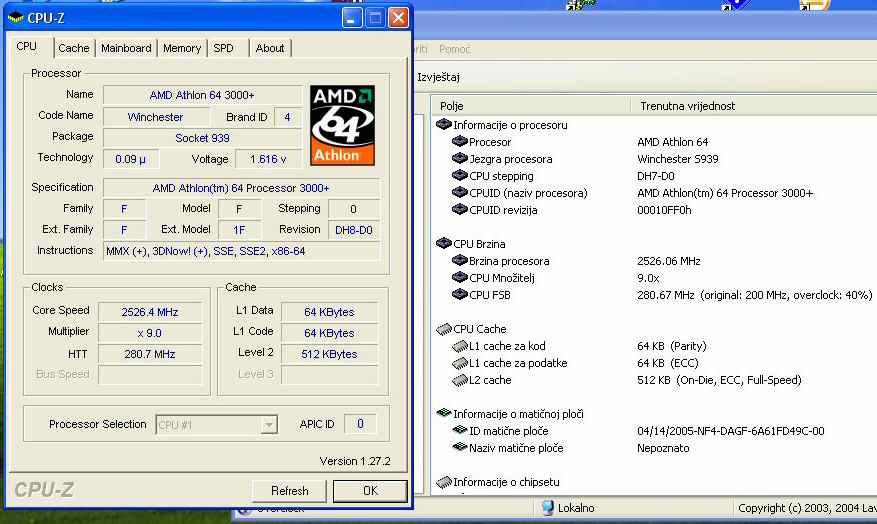The width and height of the screenshot is (877, 524).
Task: Click the CPU Cache section icon
Action: (444, 329)
